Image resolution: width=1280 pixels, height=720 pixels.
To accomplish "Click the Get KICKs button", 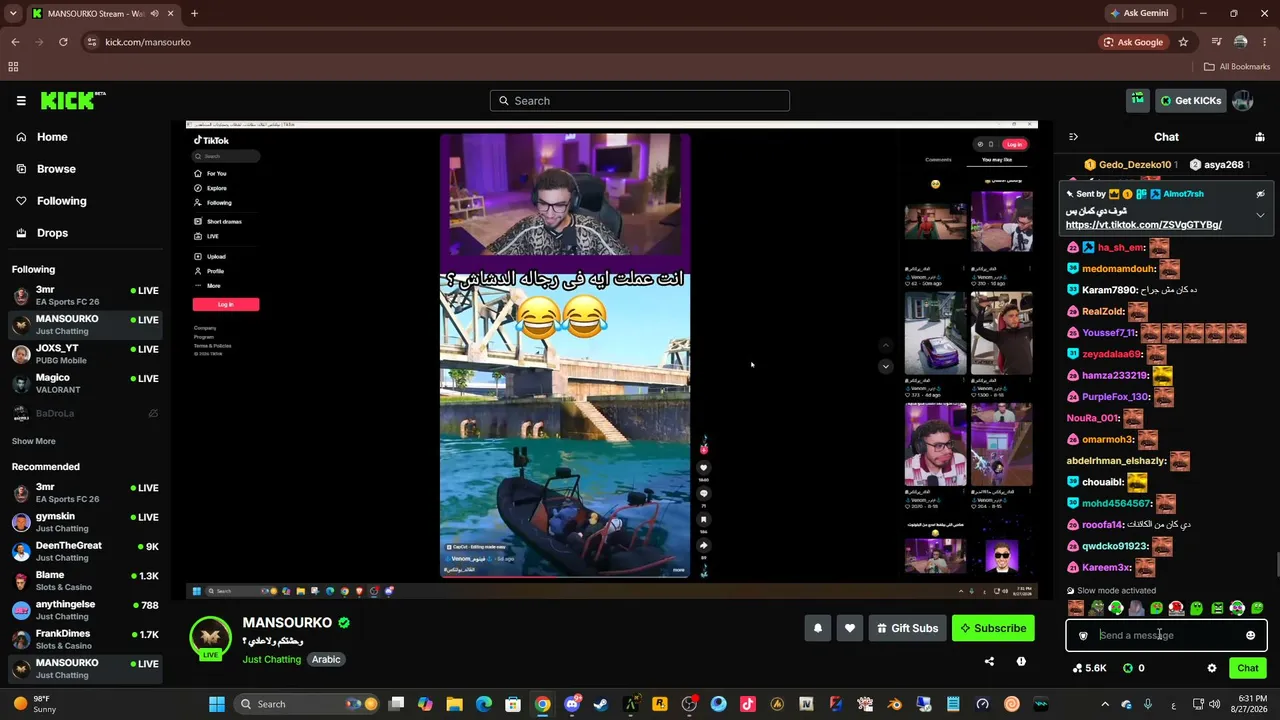I will click(1190, 101).
